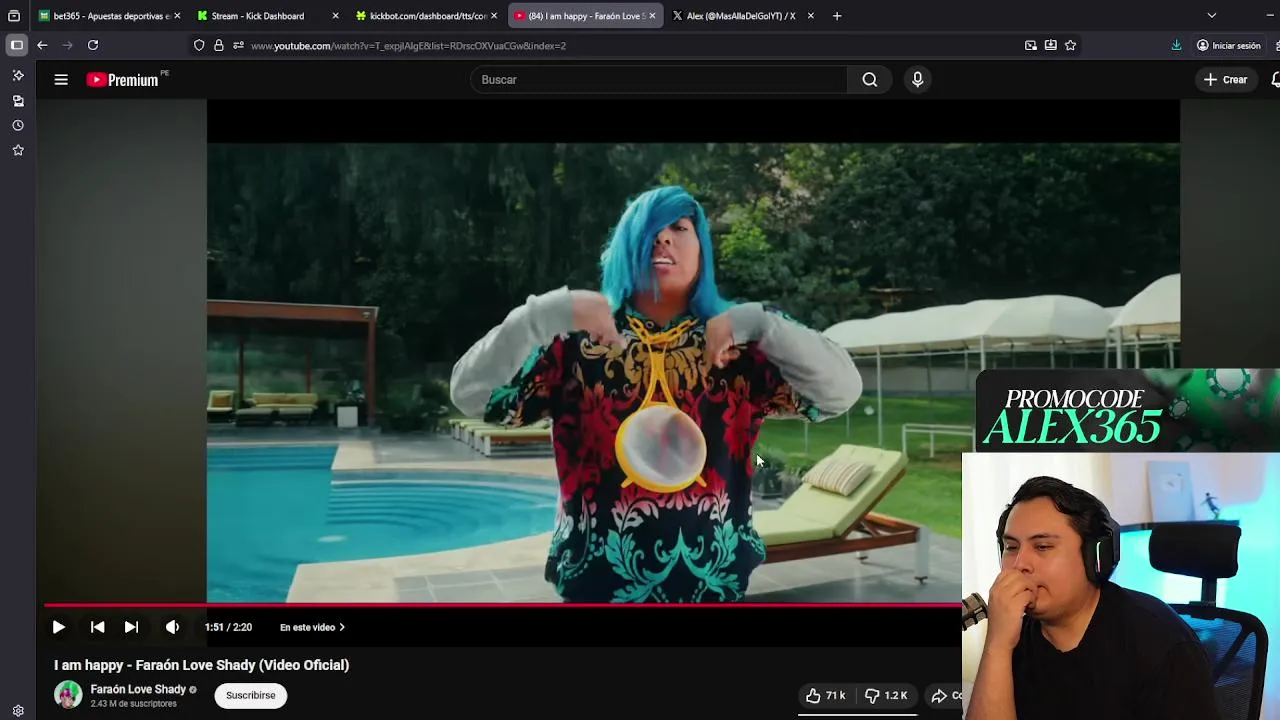The width and height of the screenshot is (1280, 720).
Task: Click the Suscribirse button
Action: pos(250,695)
